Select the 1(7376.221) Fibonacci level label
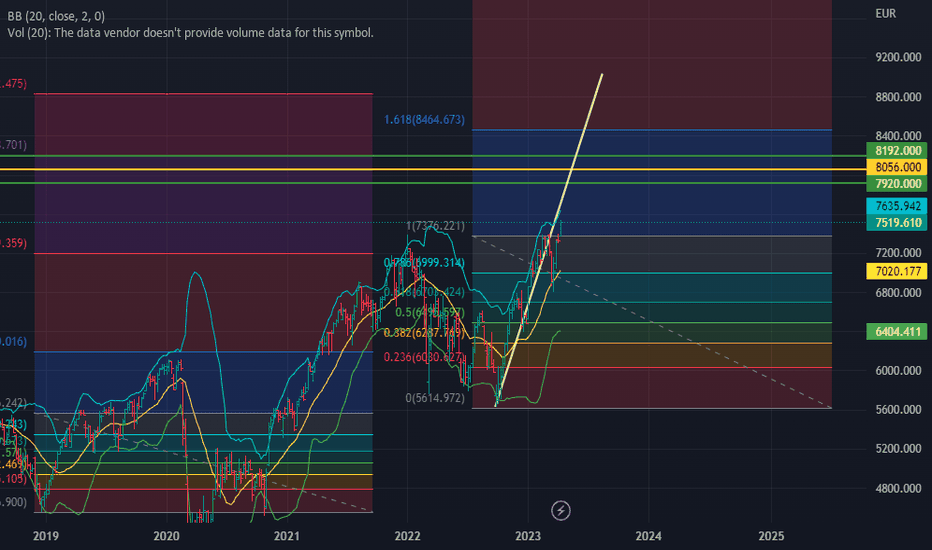This screenshot has width=932, height=550. point(435,226)
